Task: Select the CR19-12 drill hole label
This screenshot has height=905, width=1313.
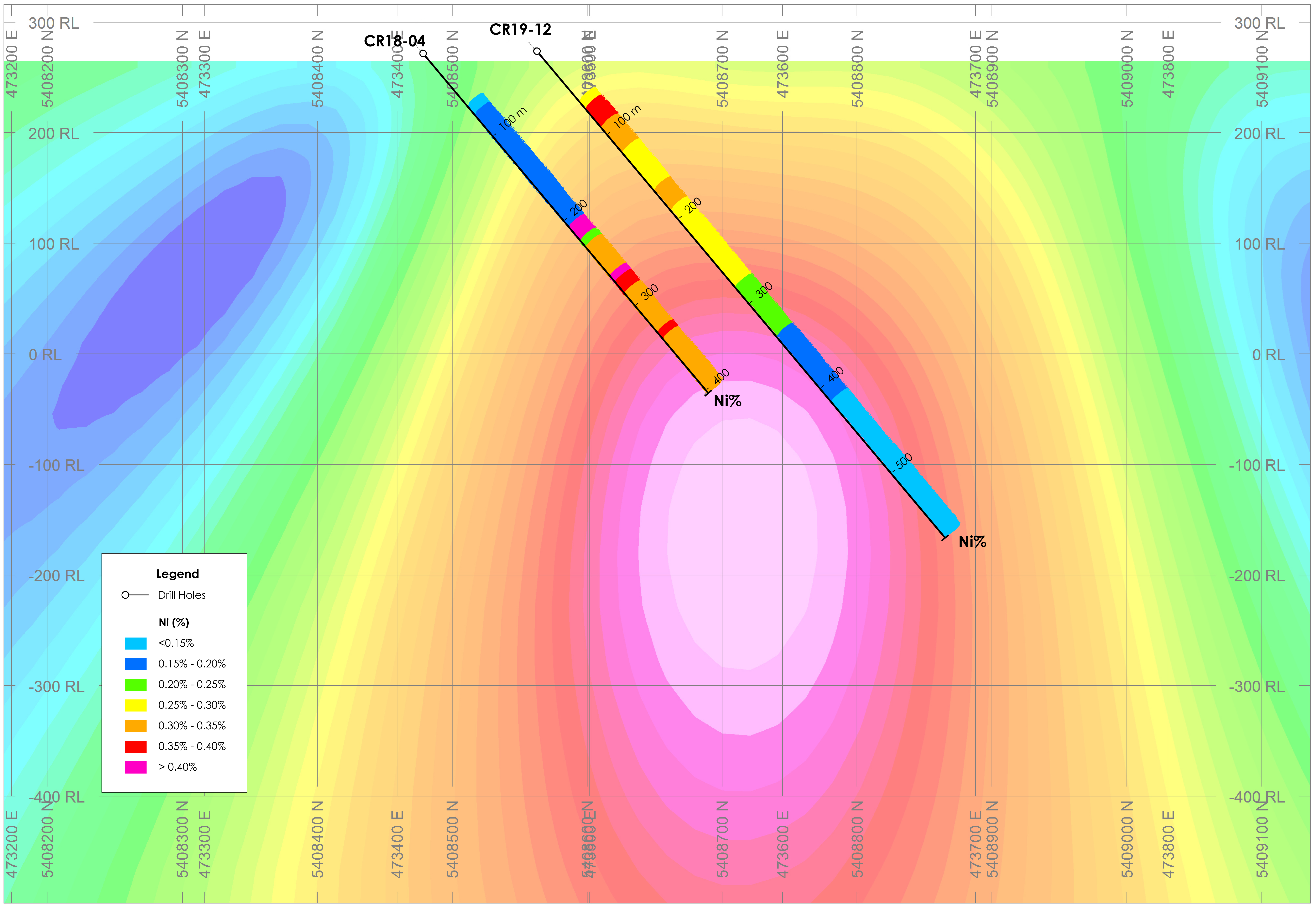Action: click(x=520, y=30)
